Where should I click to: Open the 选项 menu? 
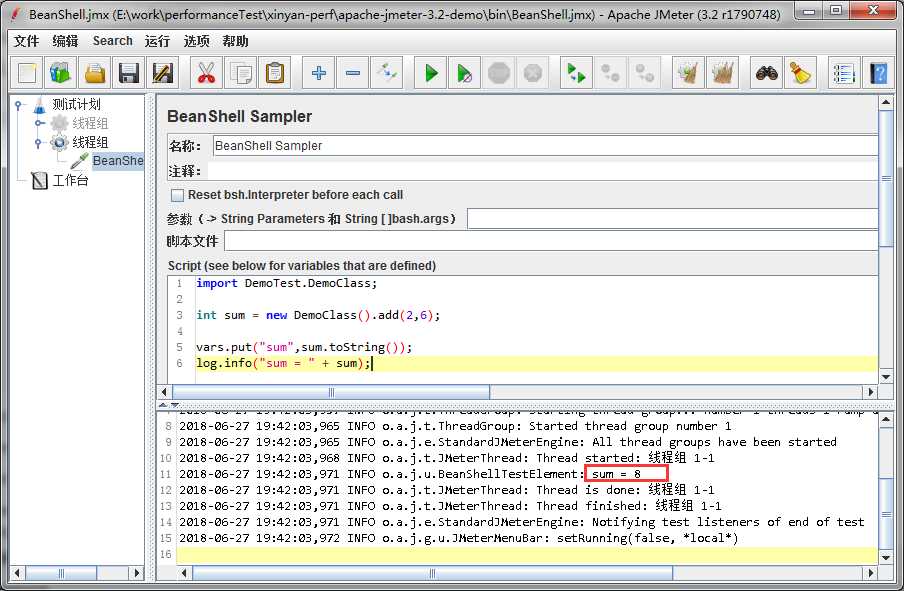(x=197, y=41)
